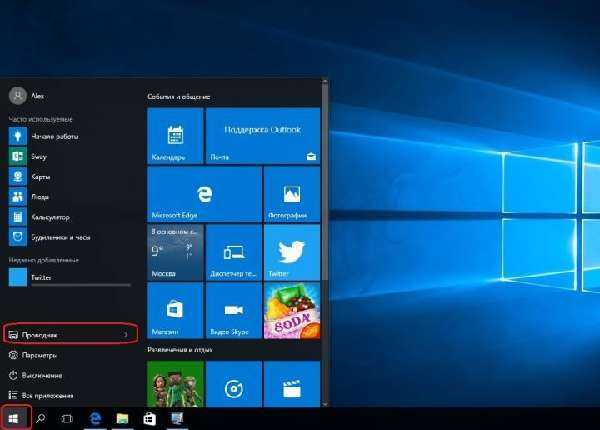Expand the Проводник jump list arrow
The image size is (600, 430).
[125, 334]
